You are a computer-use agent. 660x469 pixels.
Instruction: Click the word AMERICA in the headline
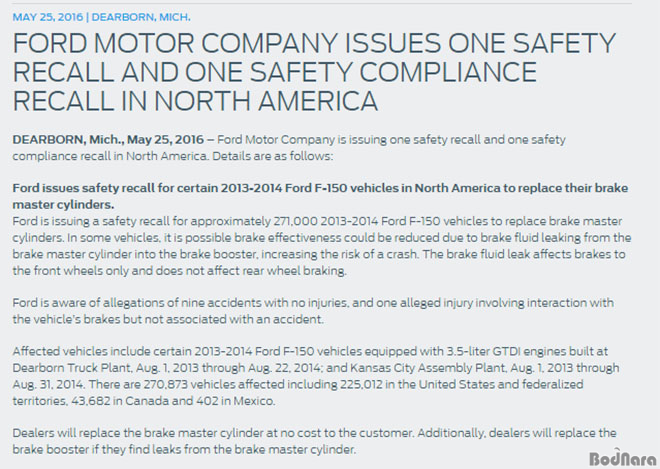tap(318, 101)
